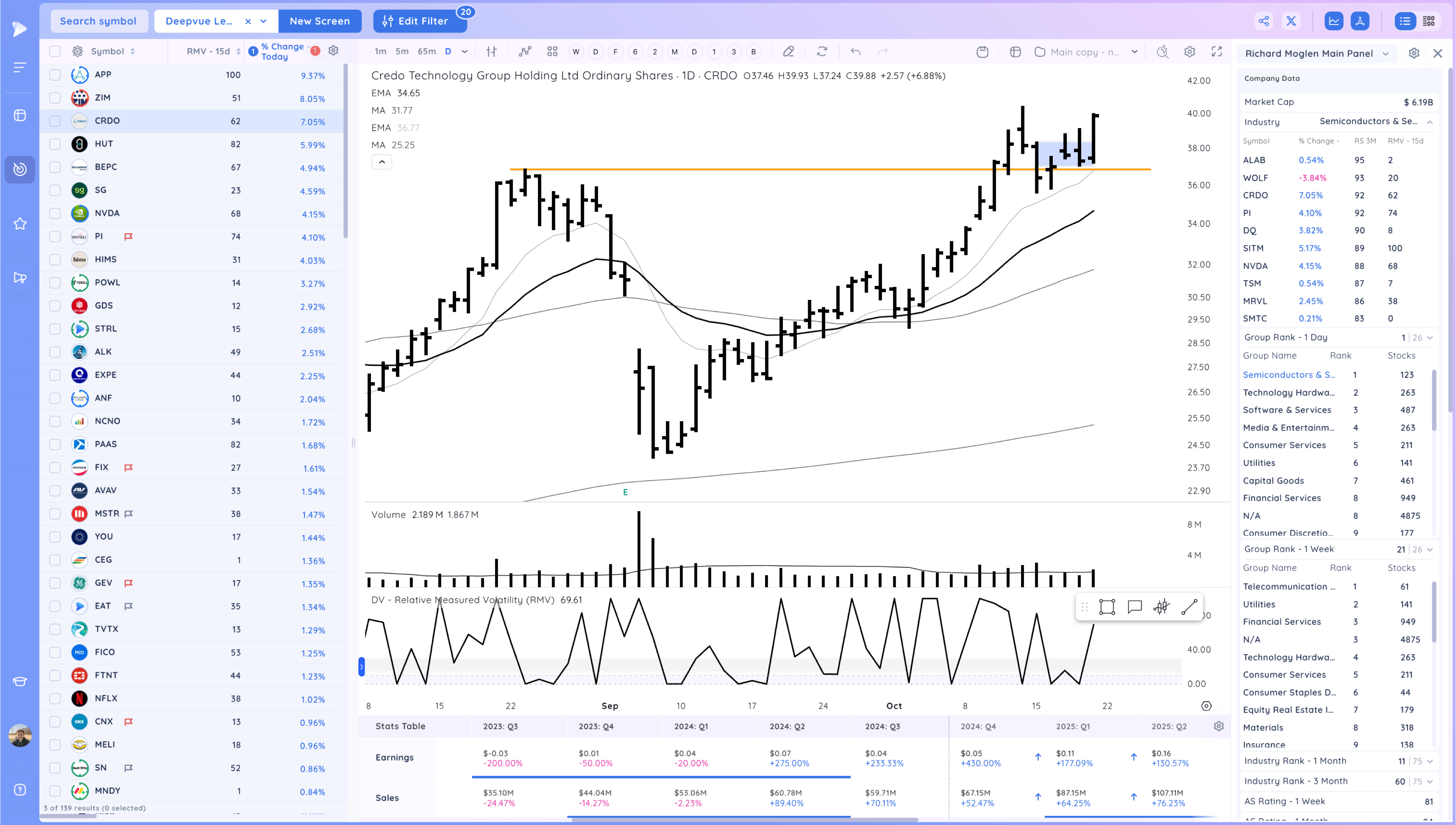Select the rectangle drawing tool

1107,607
